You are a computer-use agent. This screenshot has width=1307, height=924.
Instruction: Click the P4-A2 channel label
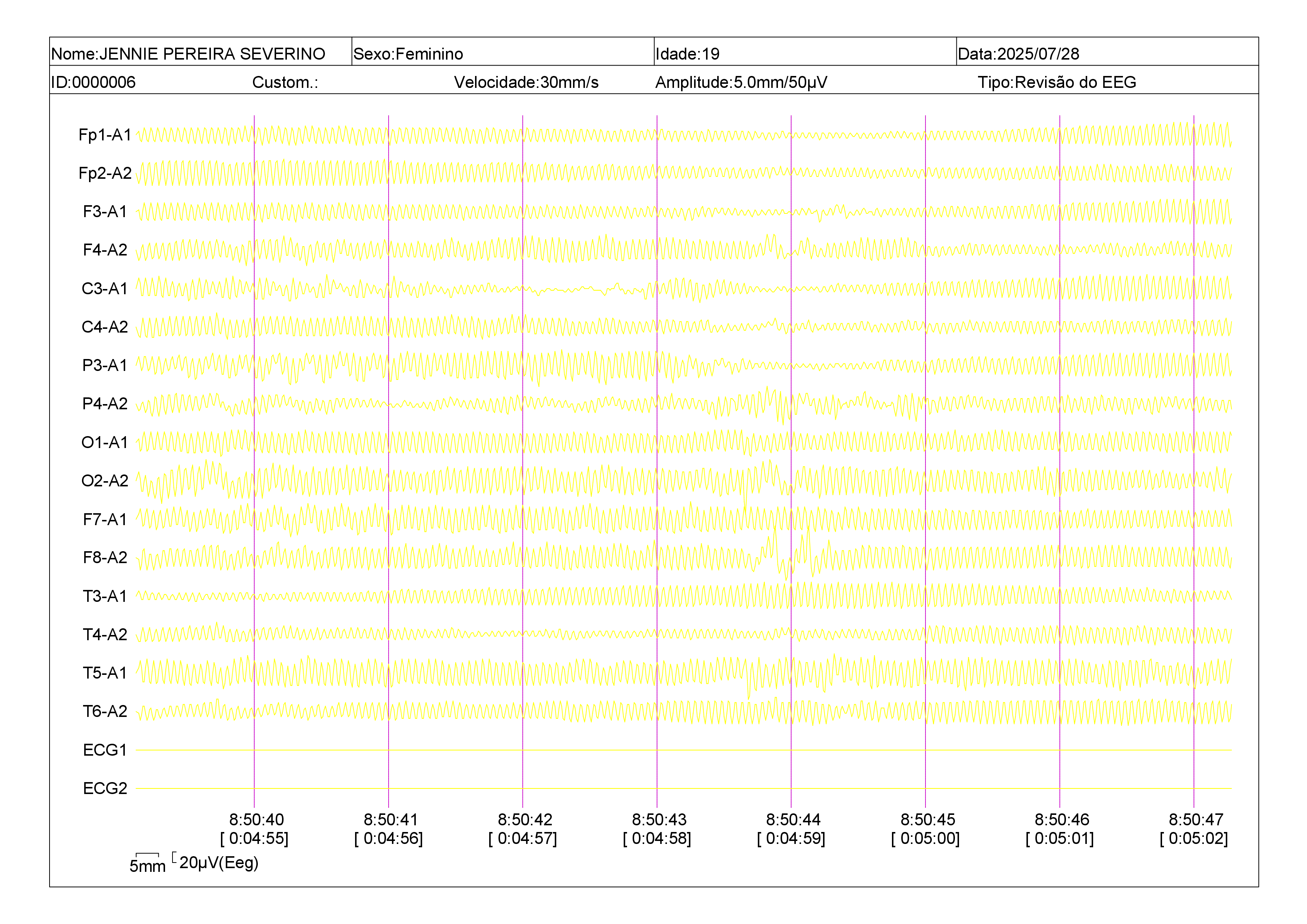(105, 403)
